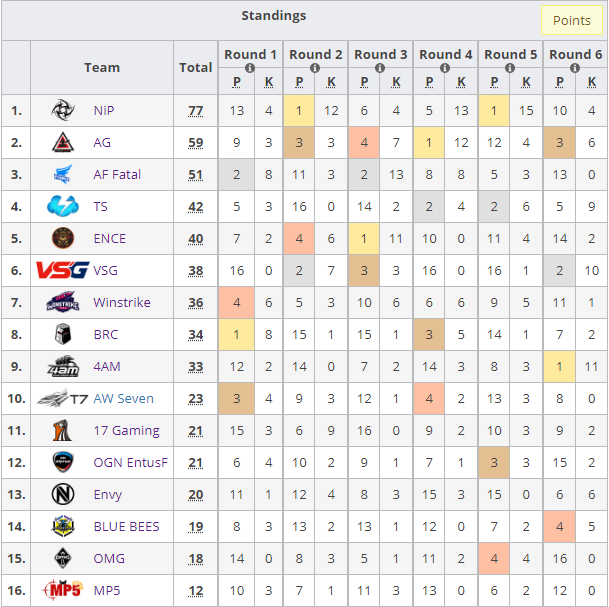Click NiP's total score 77

tap(195, 111)
